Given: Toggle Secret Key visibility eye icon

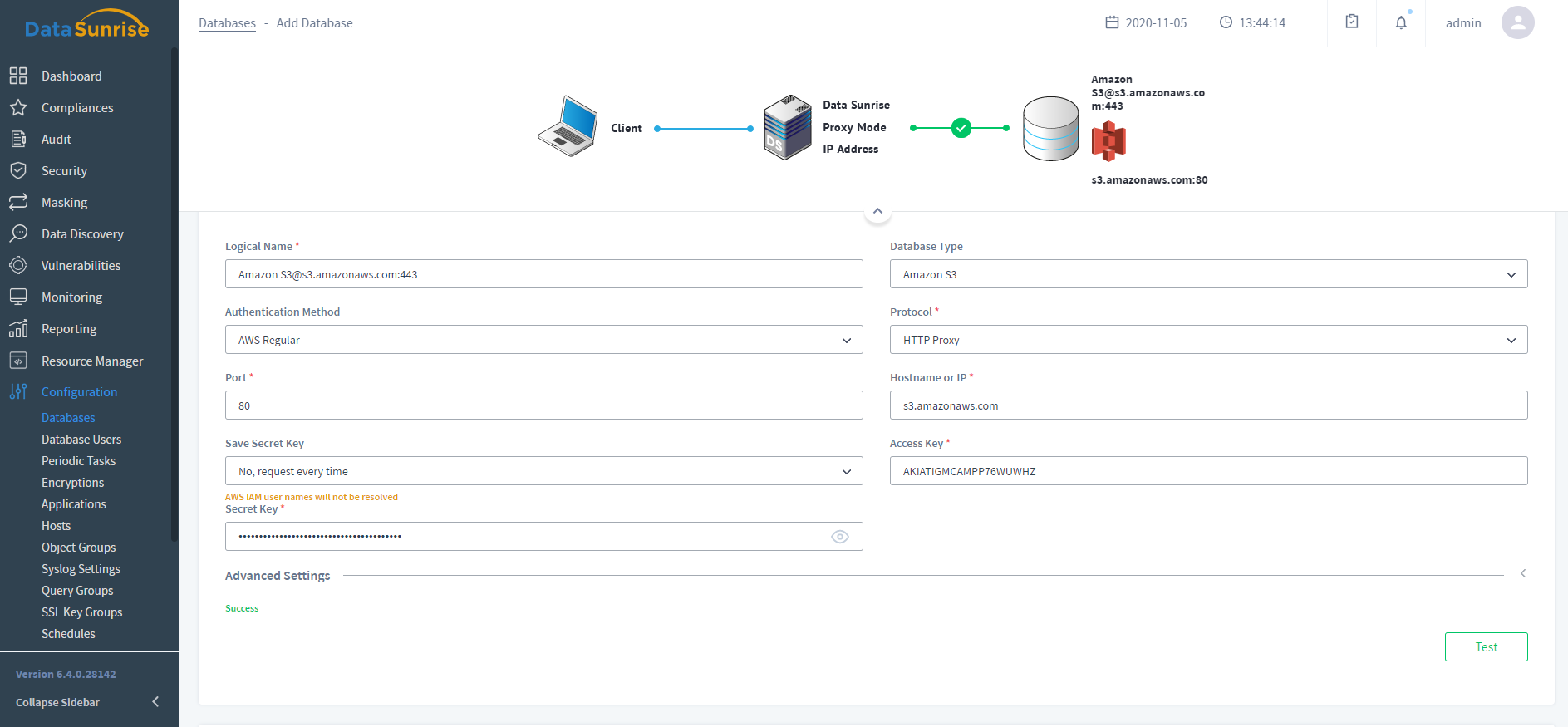Looking at the screenshot, I should tap(840, 537).
